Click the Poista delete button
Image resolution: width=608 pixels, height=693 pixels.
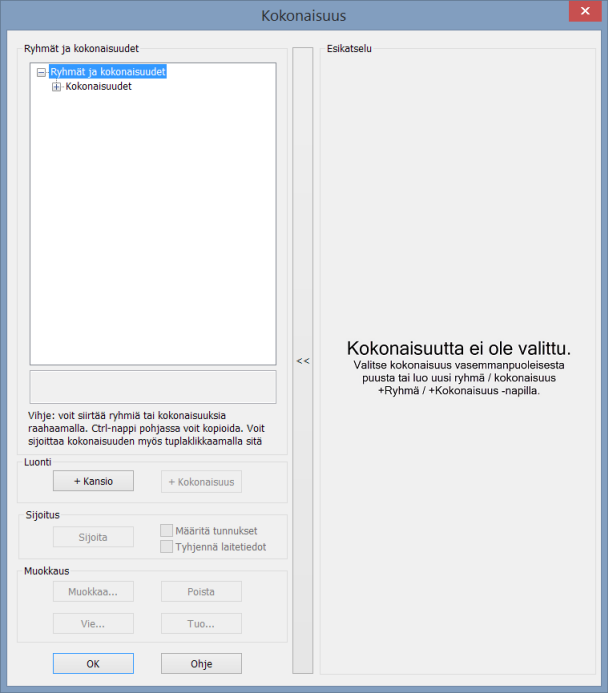coord(201,591)
